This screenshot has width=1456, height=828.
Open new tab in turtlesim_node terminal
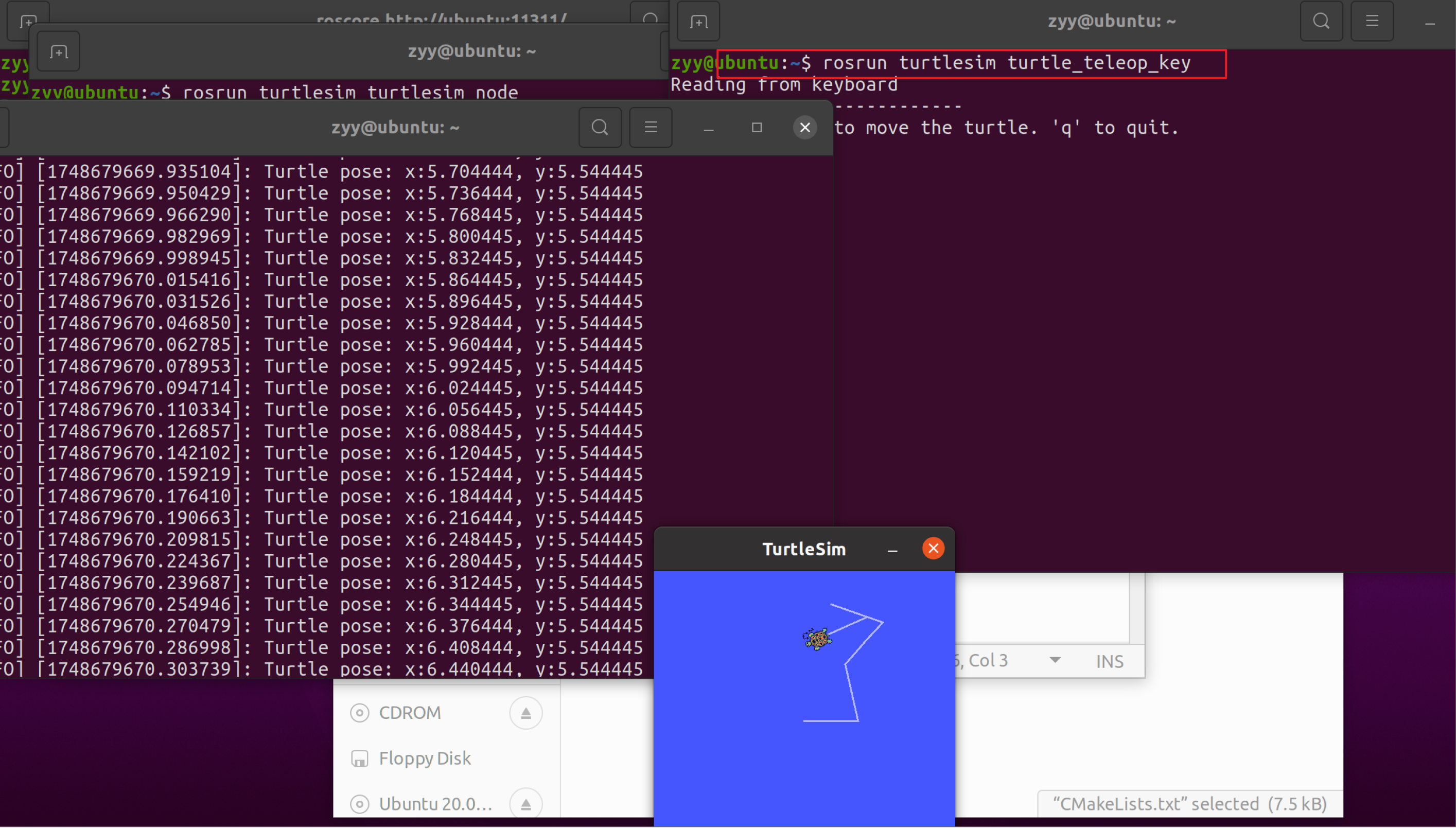point(58,52)
